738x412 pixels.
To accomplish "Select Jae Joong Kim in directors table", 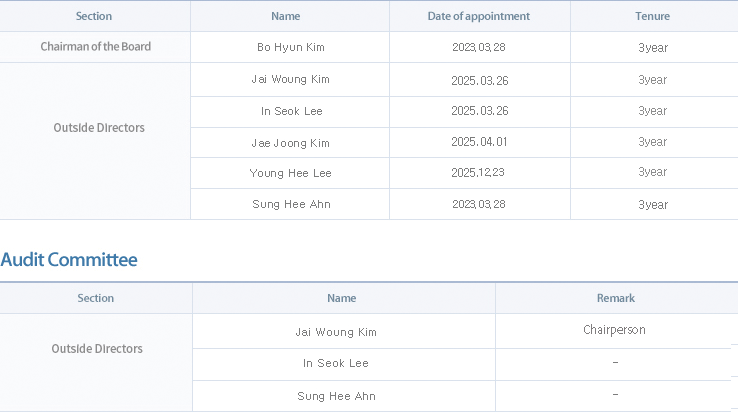I will [x=290, y=143].
